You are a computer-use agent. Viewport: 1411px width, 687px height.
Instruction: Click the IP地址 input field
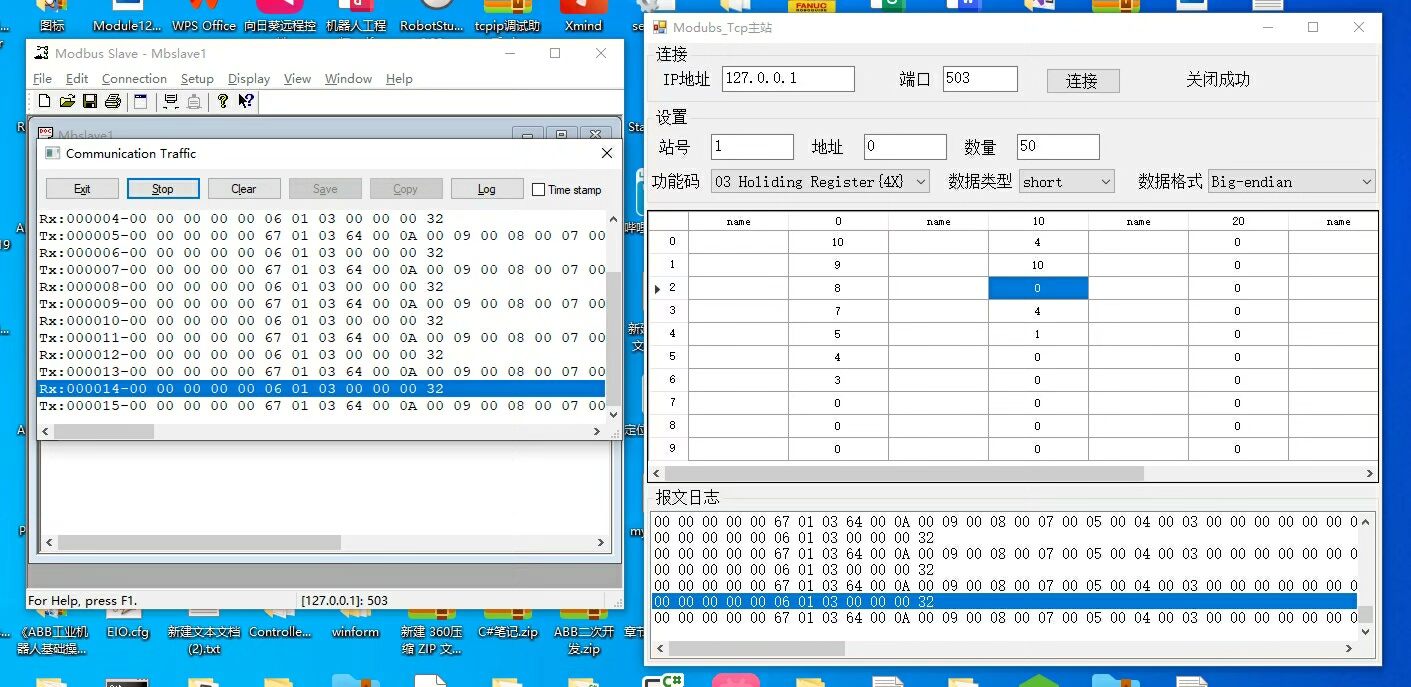(x=788, y=79)
